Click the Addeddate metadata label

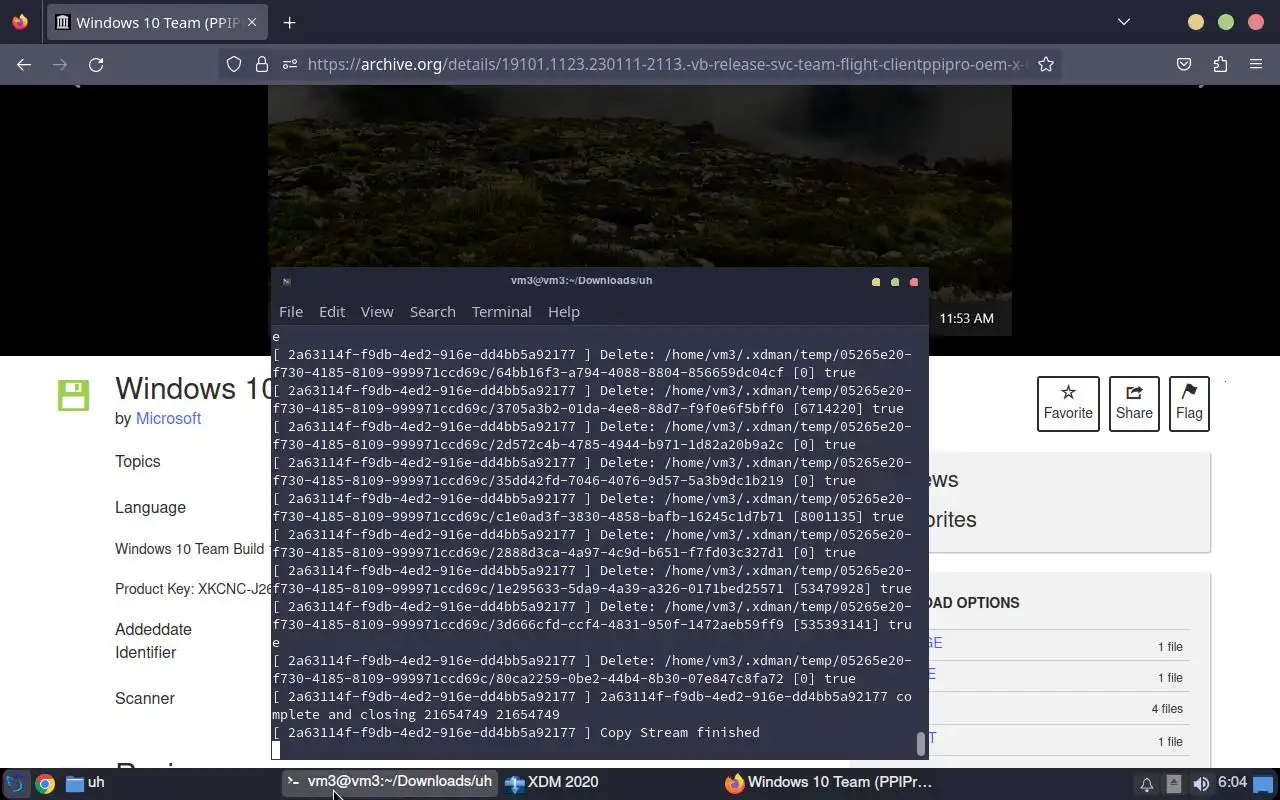(x=153, y=629)
